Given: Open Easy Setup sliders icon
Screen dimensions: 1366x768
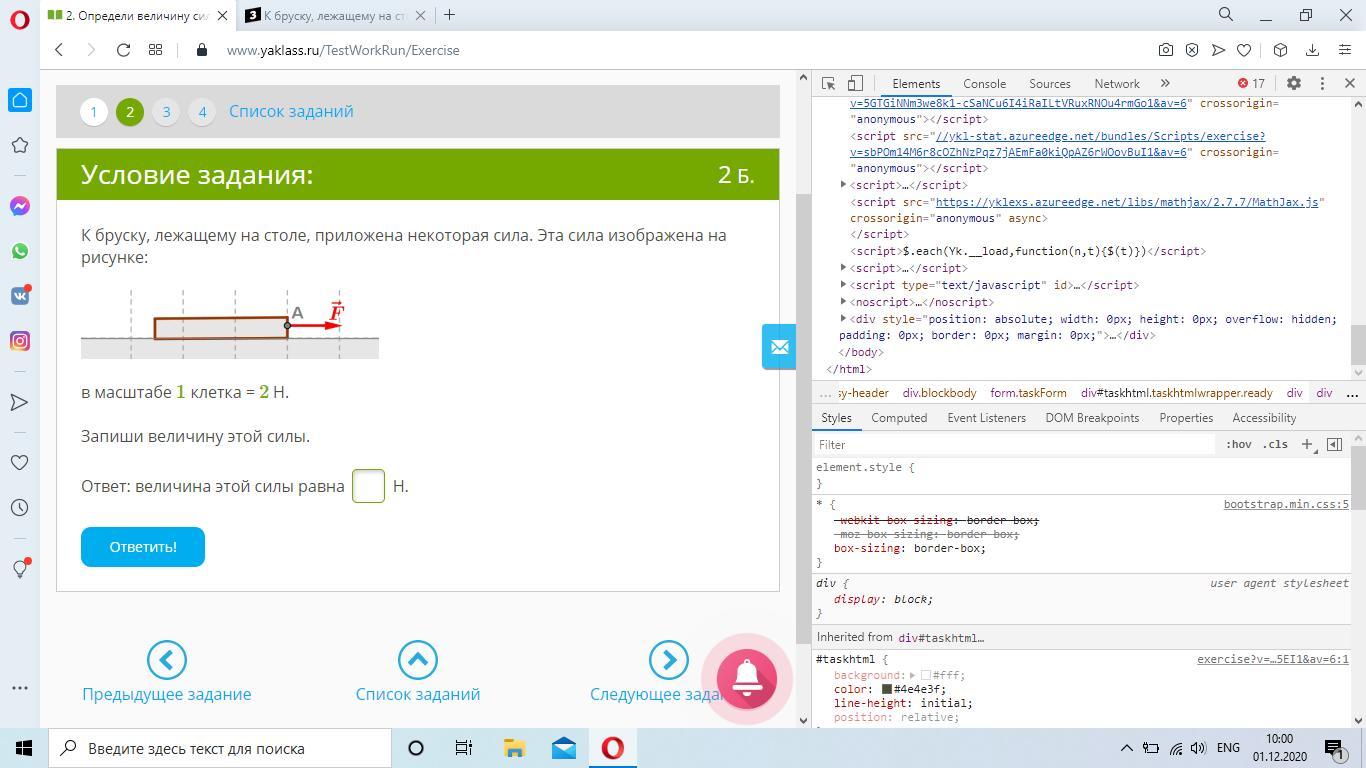Looking at the screenshot, I should (1343, 50).
